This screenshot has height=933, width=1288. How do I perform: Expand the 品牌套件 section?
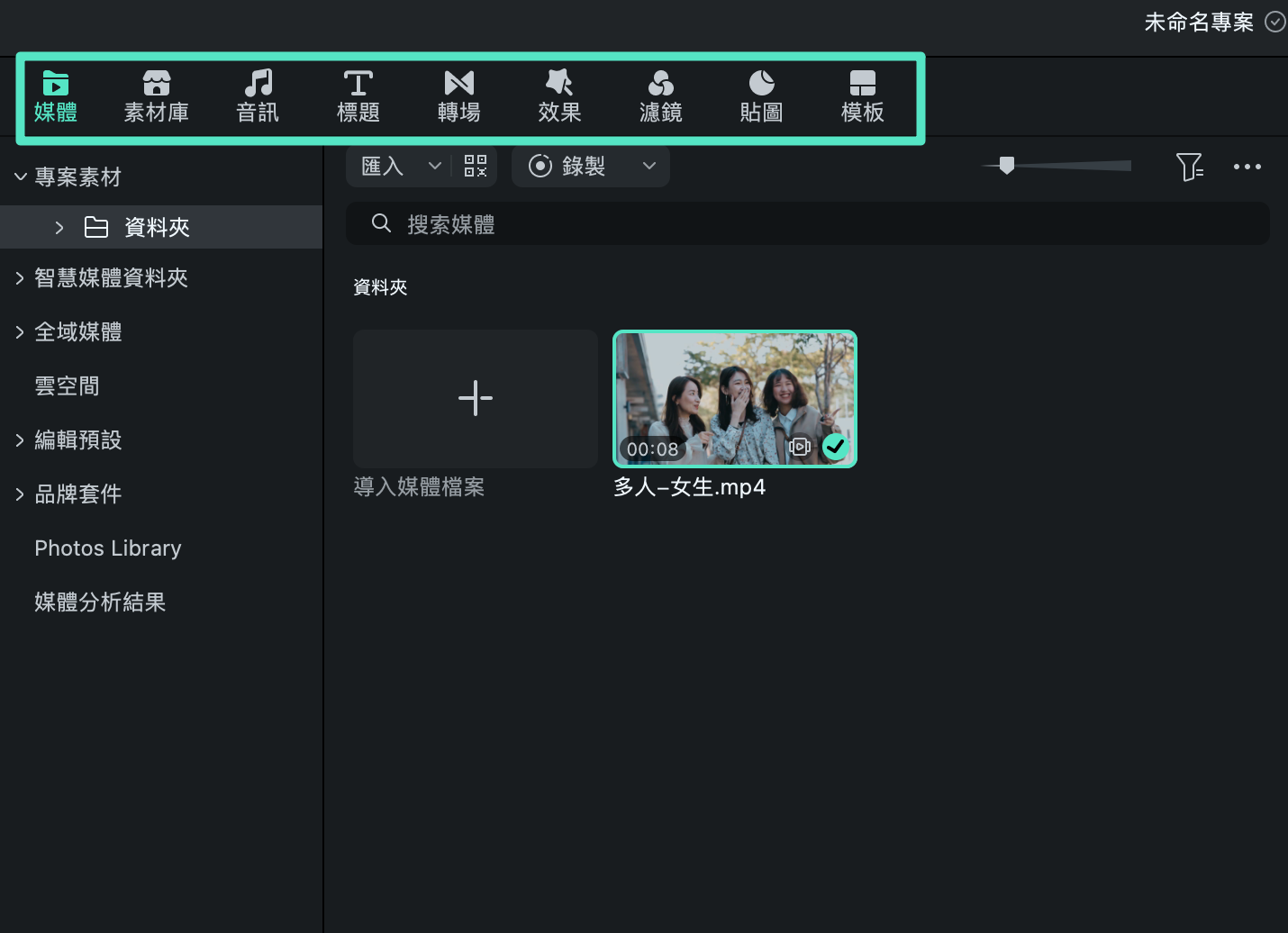(x=20, y=494)
